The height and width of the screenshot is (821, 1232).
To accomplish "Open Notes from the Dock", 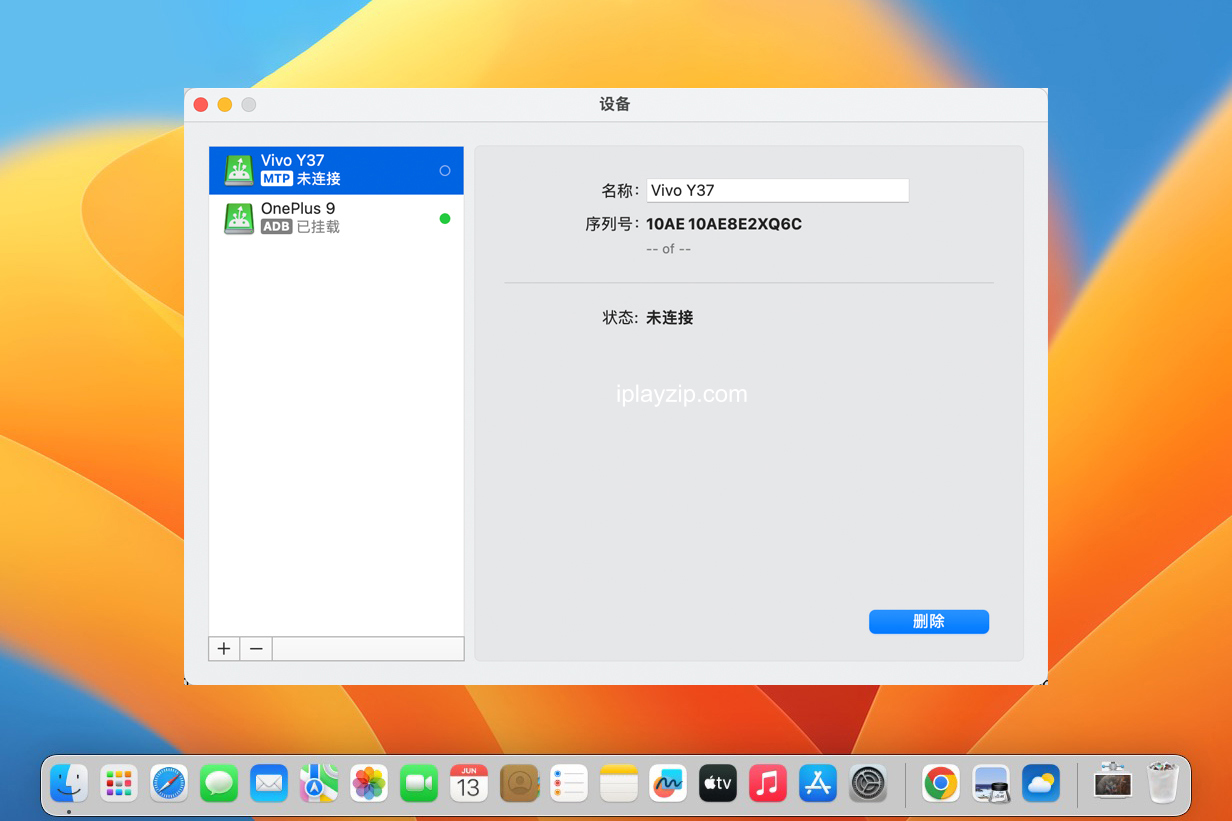I will pos(619,783).
